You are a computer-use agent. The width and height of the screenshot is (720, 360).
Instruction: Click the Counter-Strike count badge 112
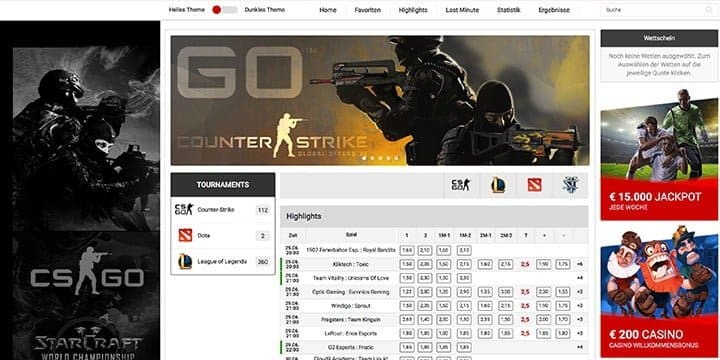click(263, 210)
